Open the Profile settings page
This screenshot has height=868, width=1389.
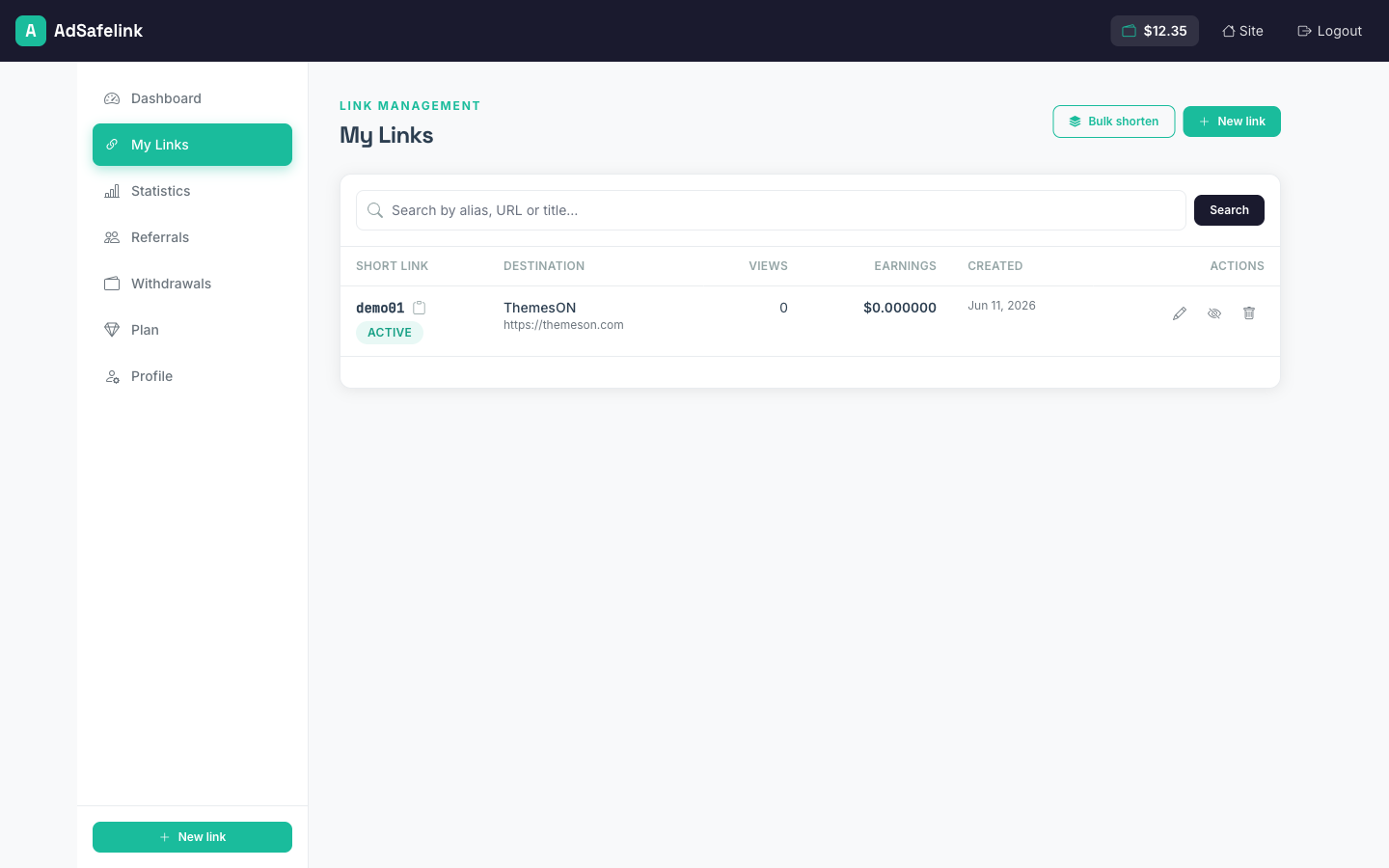[192, 376]
